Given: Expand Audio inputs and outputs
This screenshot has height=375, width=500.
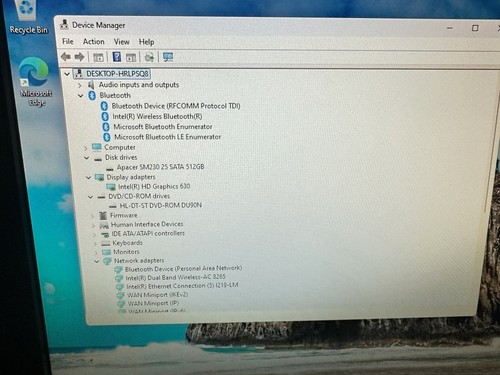Looking at the screenshot, I should pos(79,85).
